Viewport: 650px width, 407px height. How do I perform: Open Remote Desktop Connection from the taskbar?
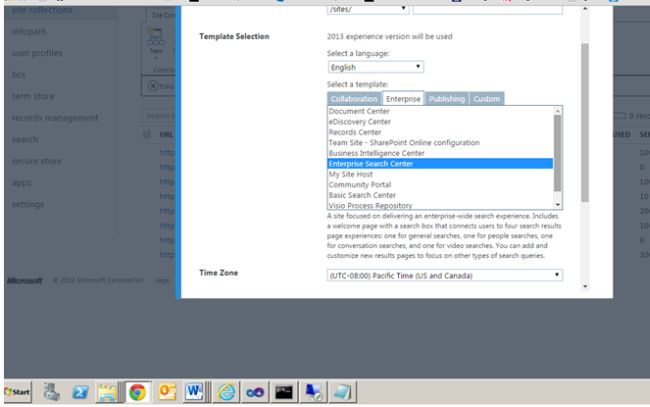[313, 392]
